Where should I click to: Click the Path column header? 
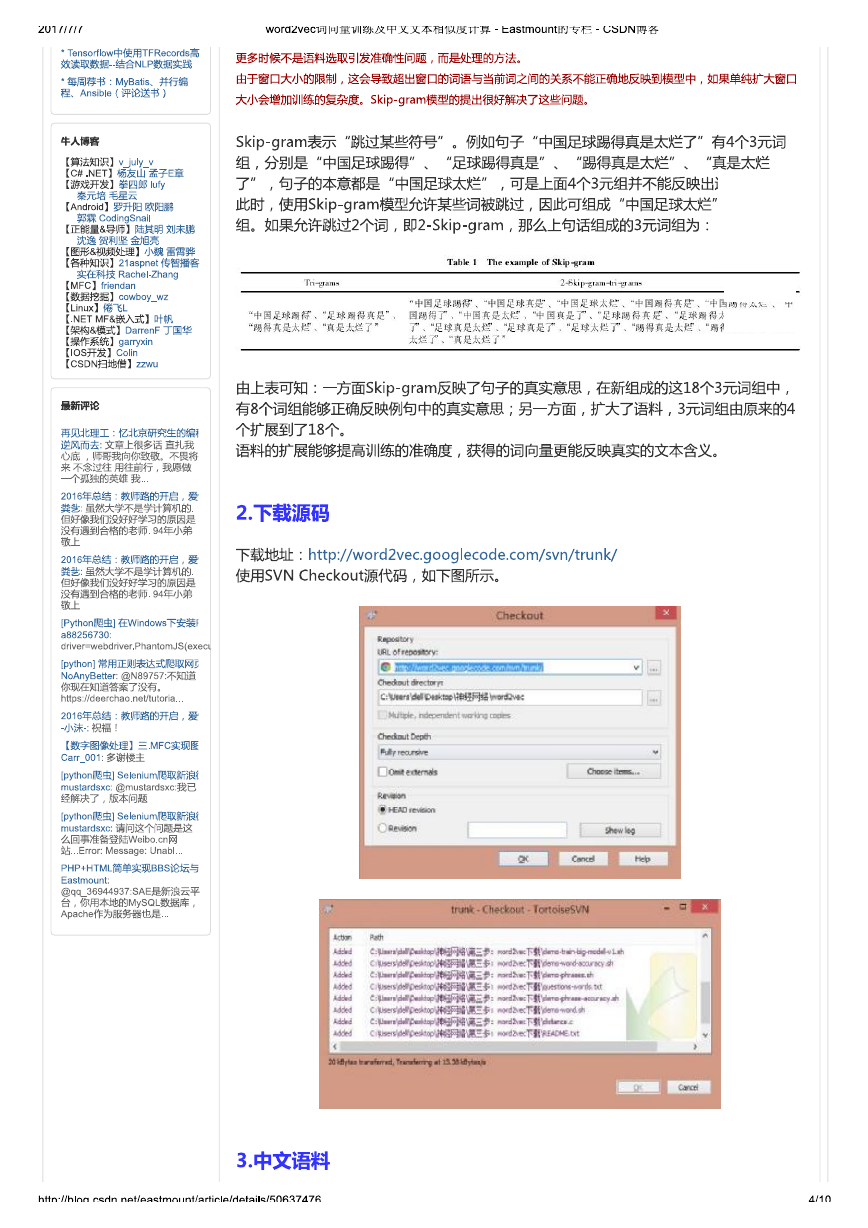point(377,937)
